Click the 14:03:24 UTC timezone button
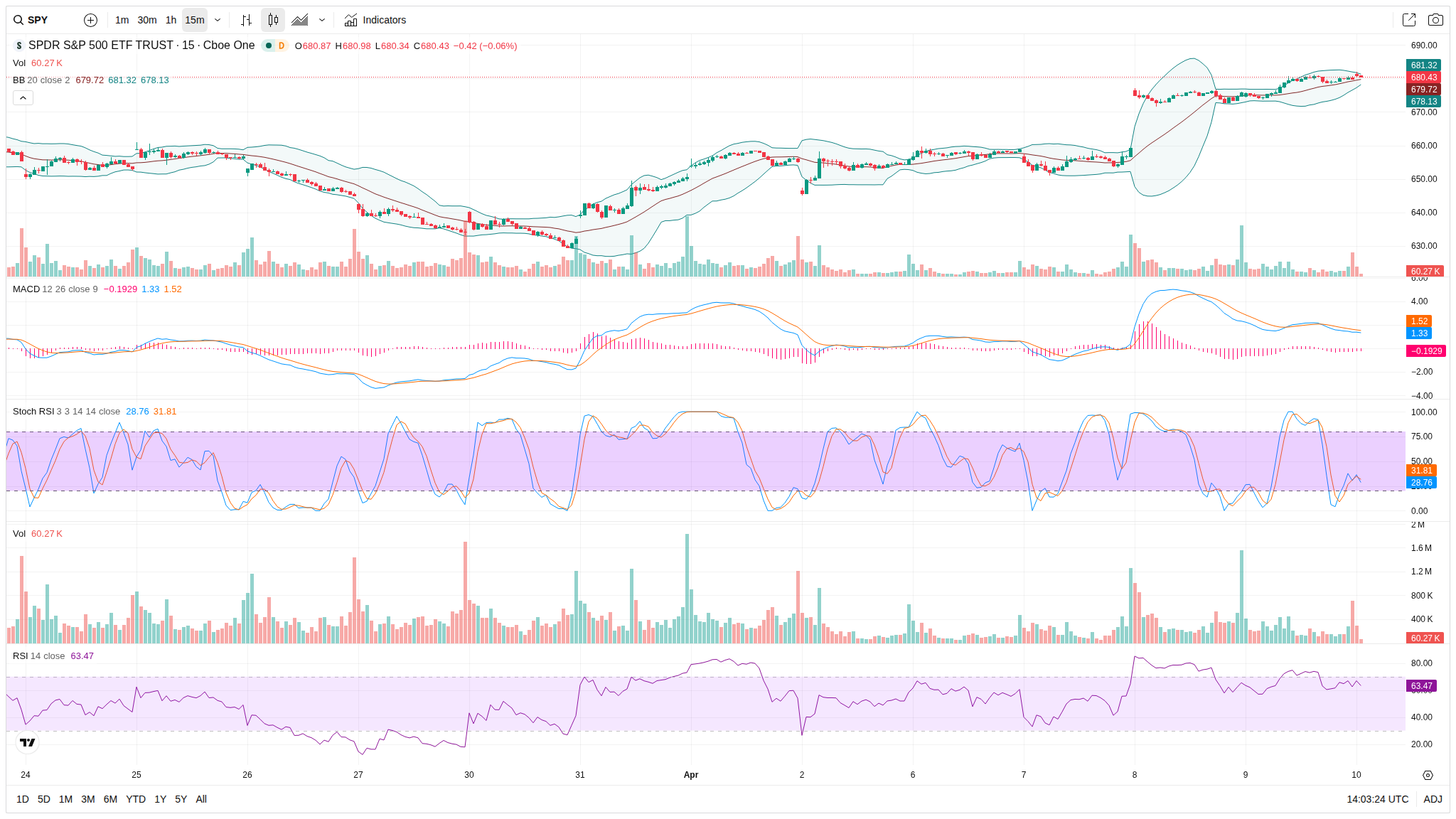 tap(1377, 799)
